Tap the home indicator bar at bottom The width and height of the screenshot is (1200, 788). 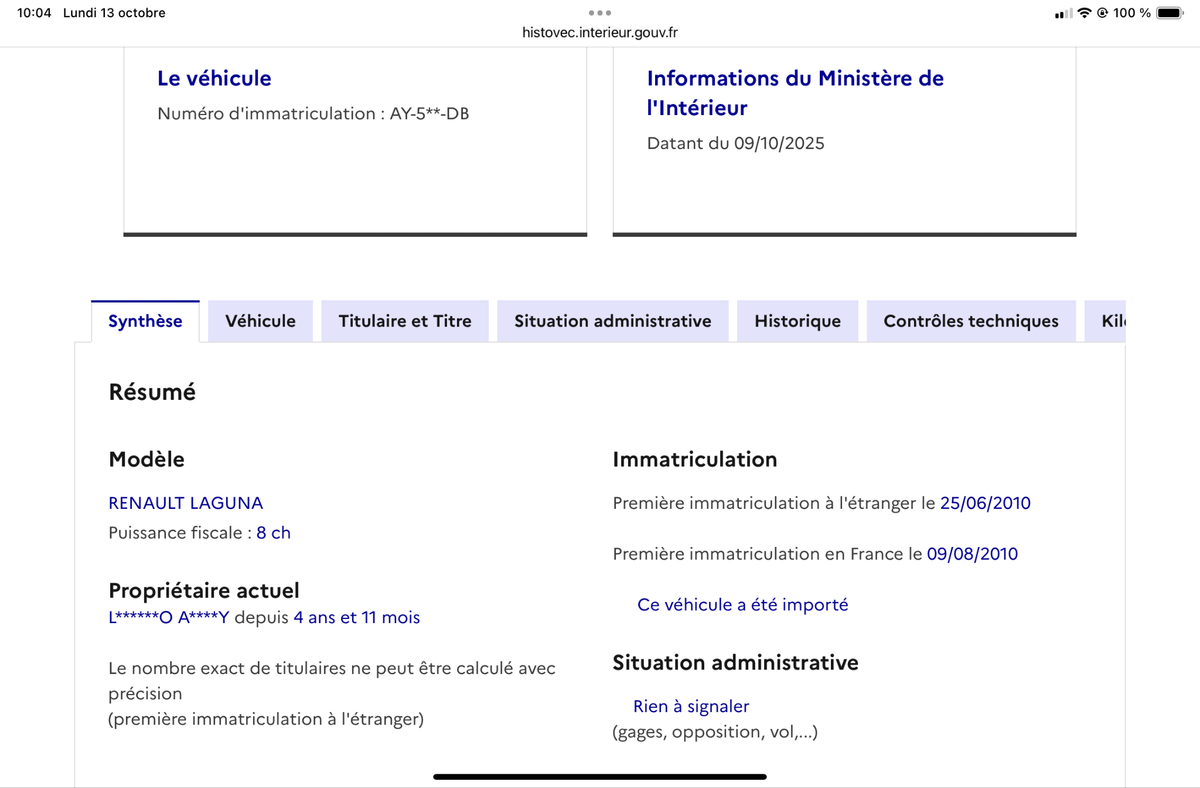coord(600,776)
